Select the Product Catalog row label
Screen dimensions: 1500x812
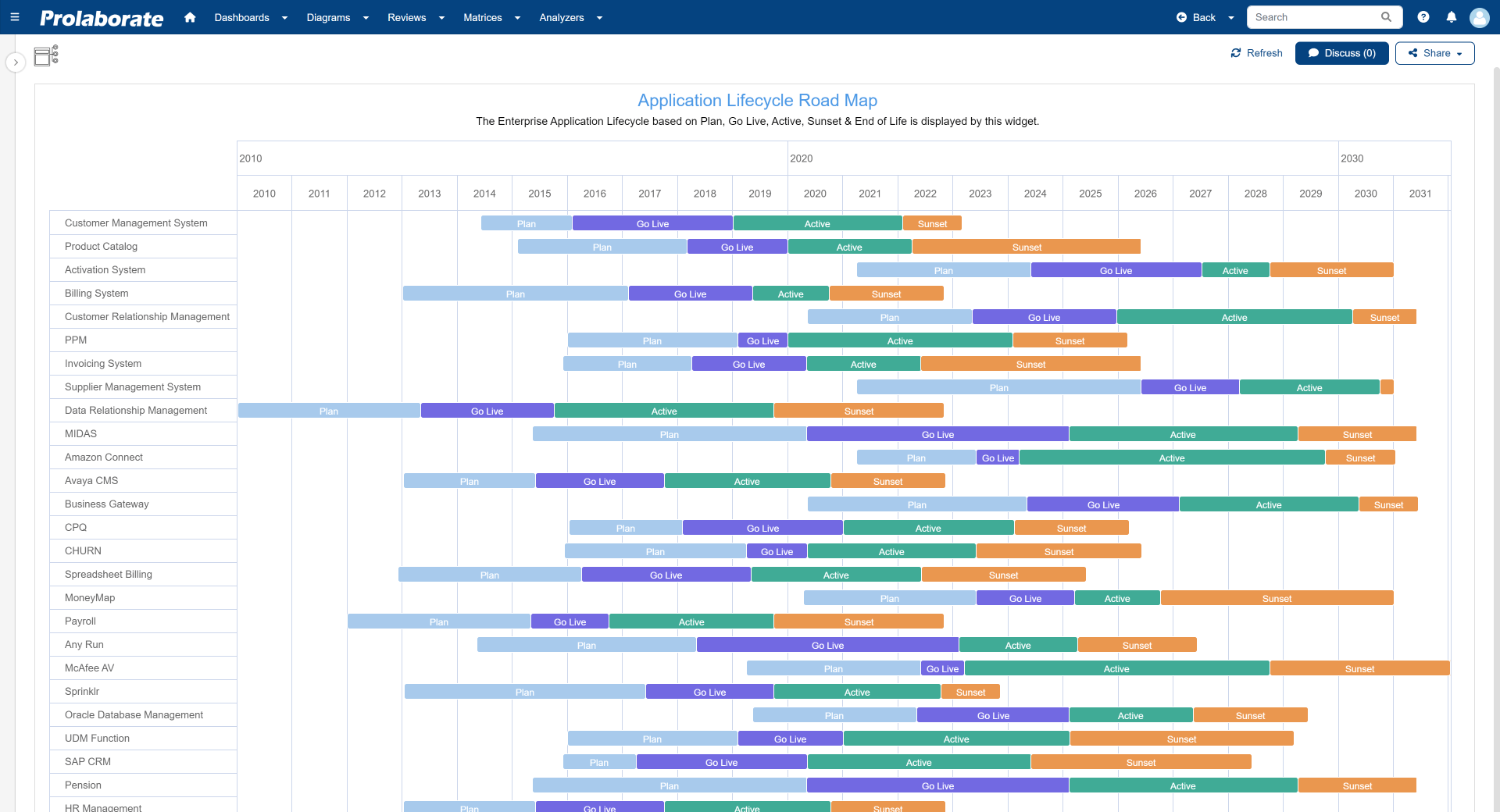(101, 246)
